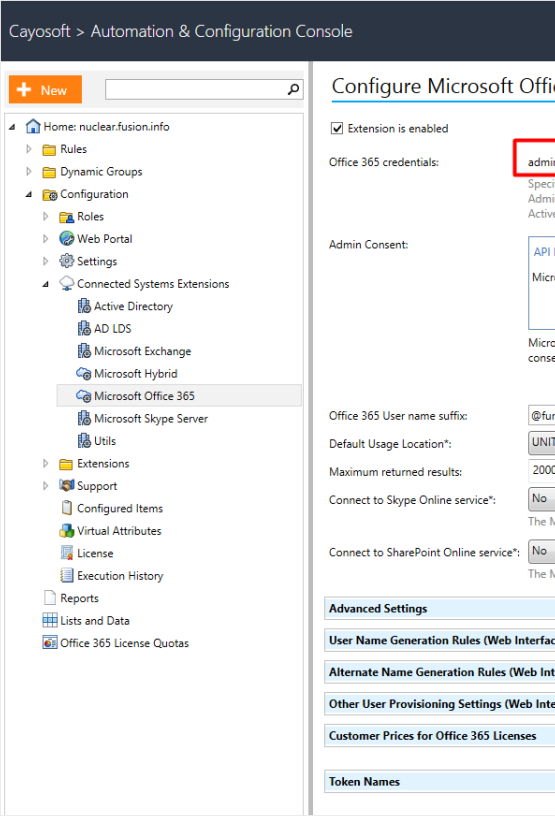Expand User Name Generation Rules section

click(x=439, y=640)
